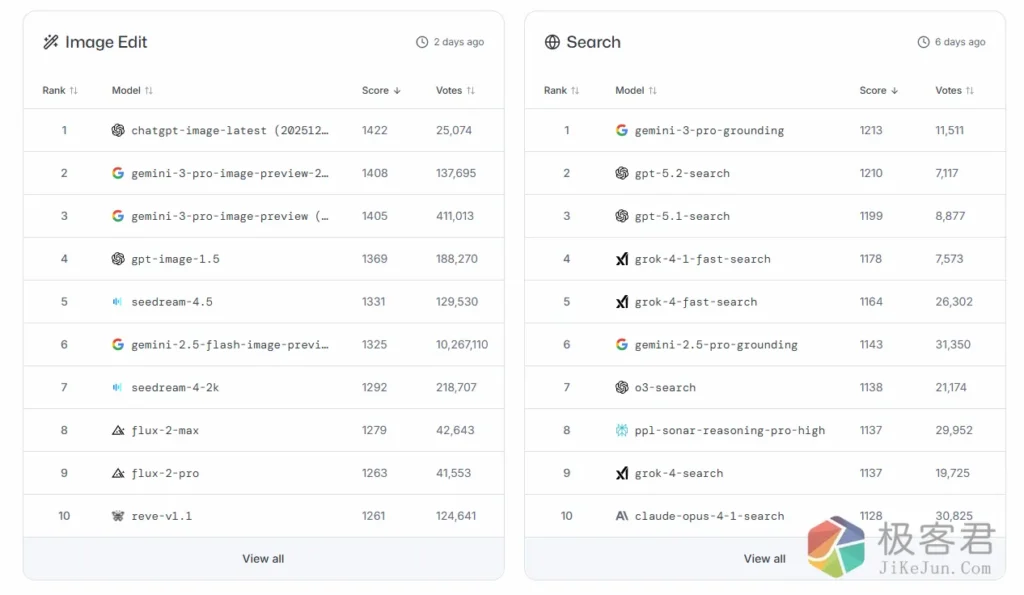Click the seedream-4.5 logo icon
This screenshot has height=595, width=1024.
(118, 302)
